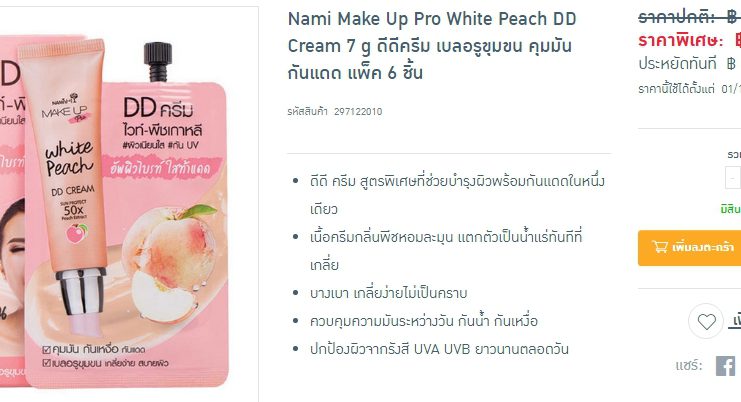Click the Make Up Pro logo on tube
This screenshot has width=741, height=402.
click(x=65, y=110)
